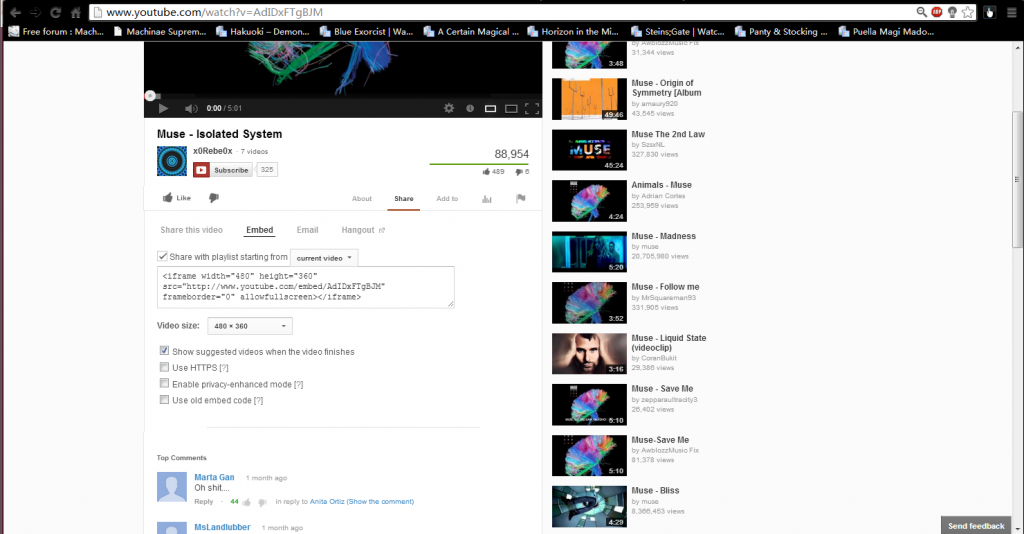The image size is (1024, 534).
Task: Click the Subscribe button
Action: click(x=223, y=170)
